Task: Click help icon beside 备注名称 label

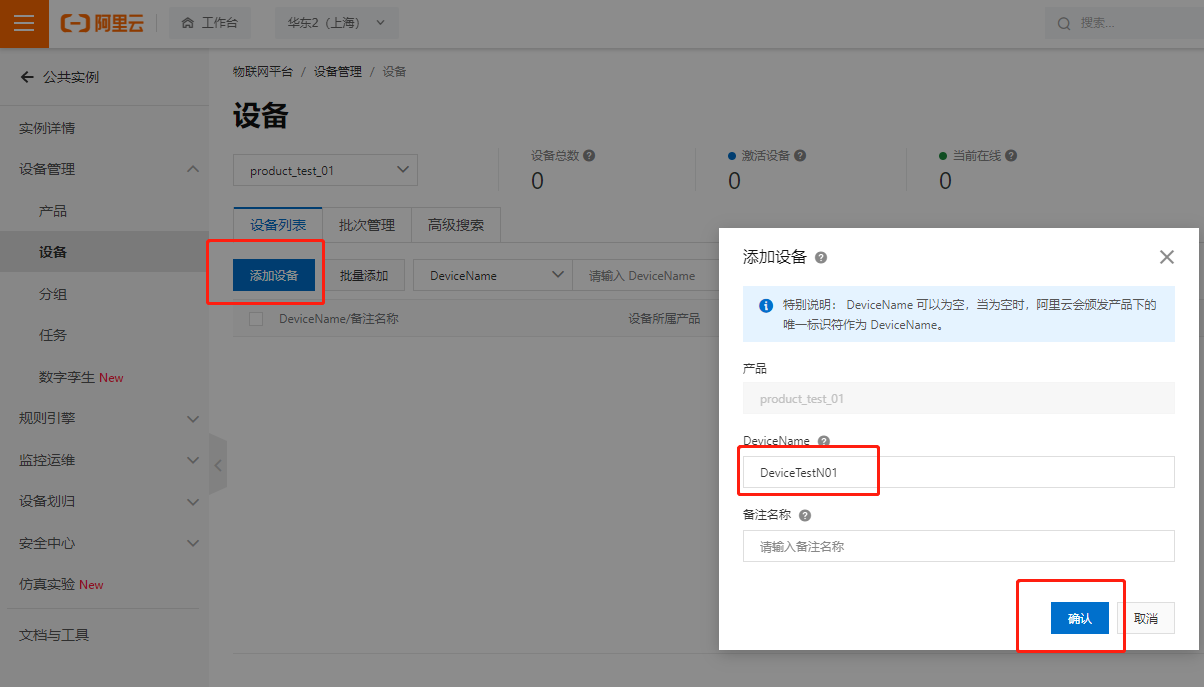Action: click(x=805, y=515)
